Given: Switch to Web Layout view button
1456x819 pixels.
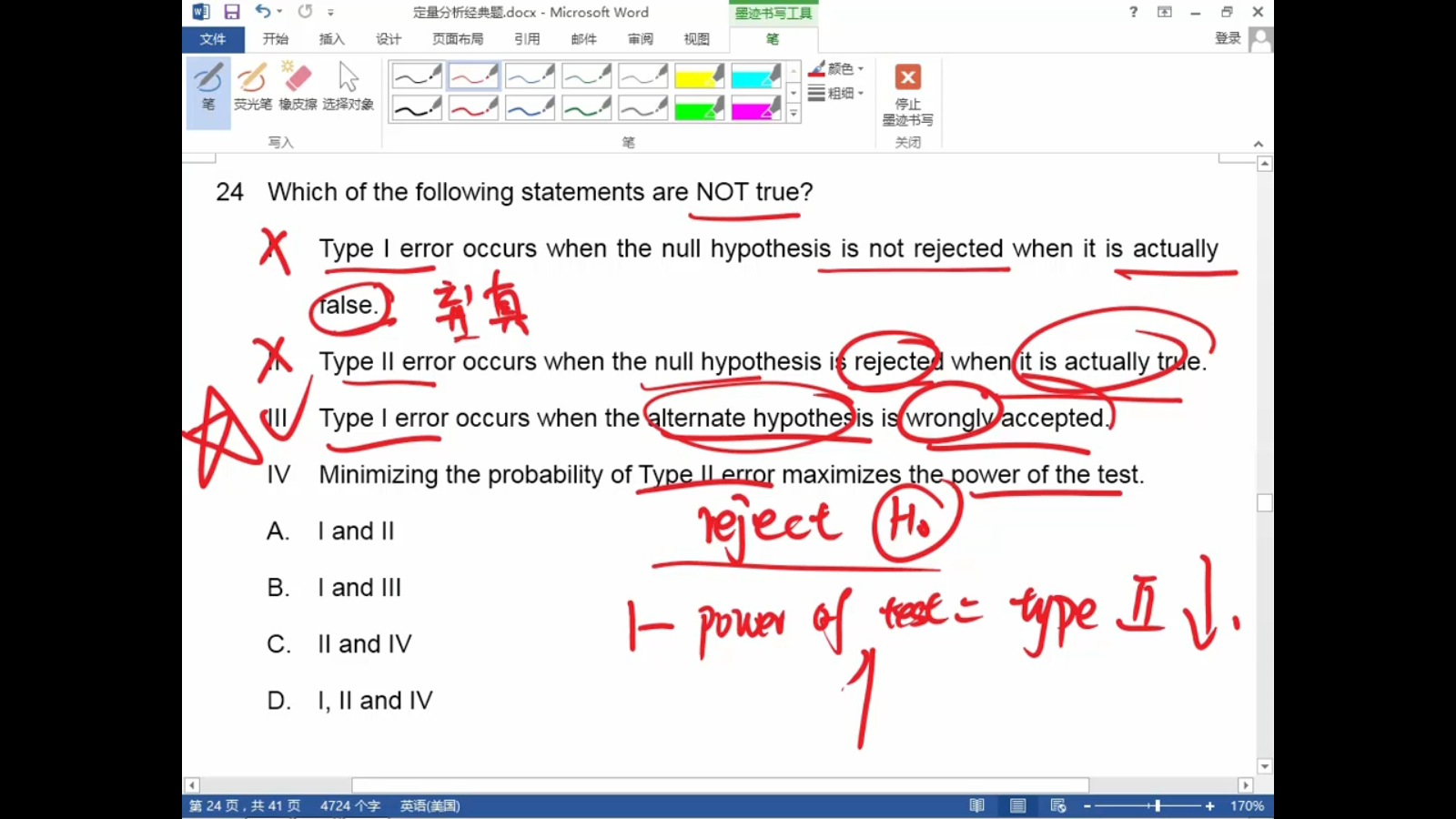Looking at the screenshot, I should click(x=1057, y=805).
